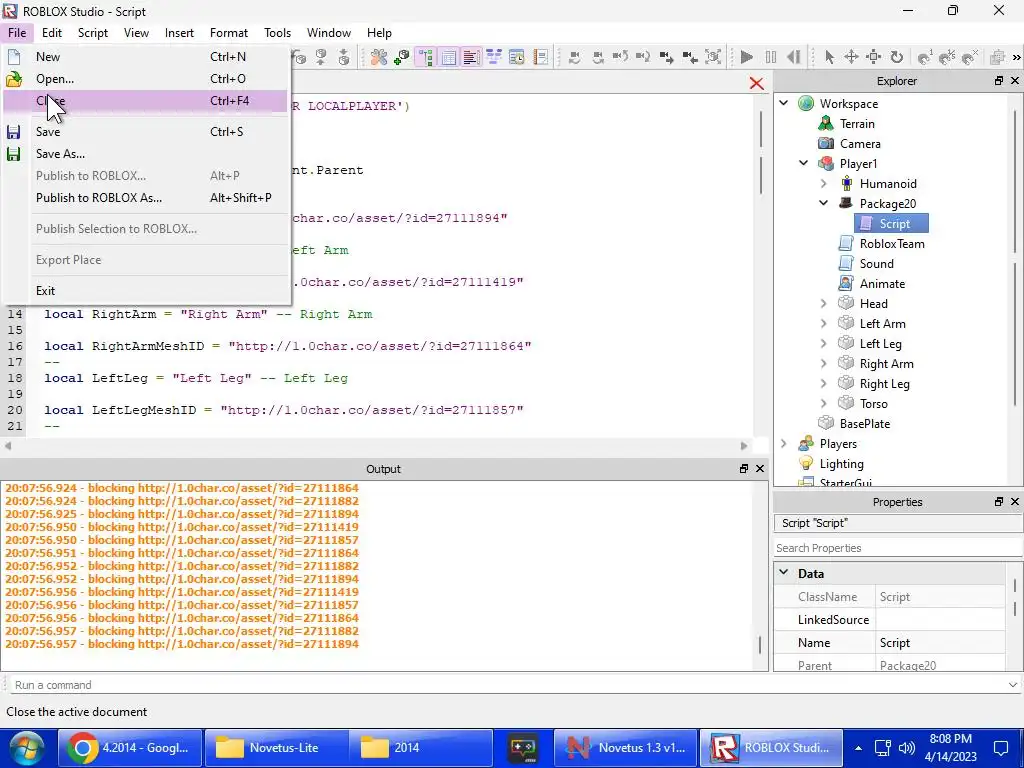Close the Output panel

[x=760, y=469]
